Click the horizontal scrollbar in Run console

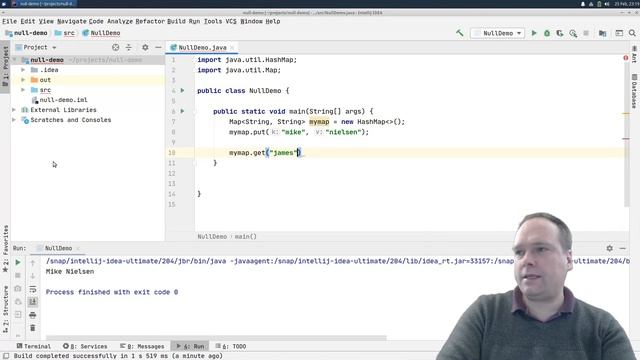tap(216, 338)
